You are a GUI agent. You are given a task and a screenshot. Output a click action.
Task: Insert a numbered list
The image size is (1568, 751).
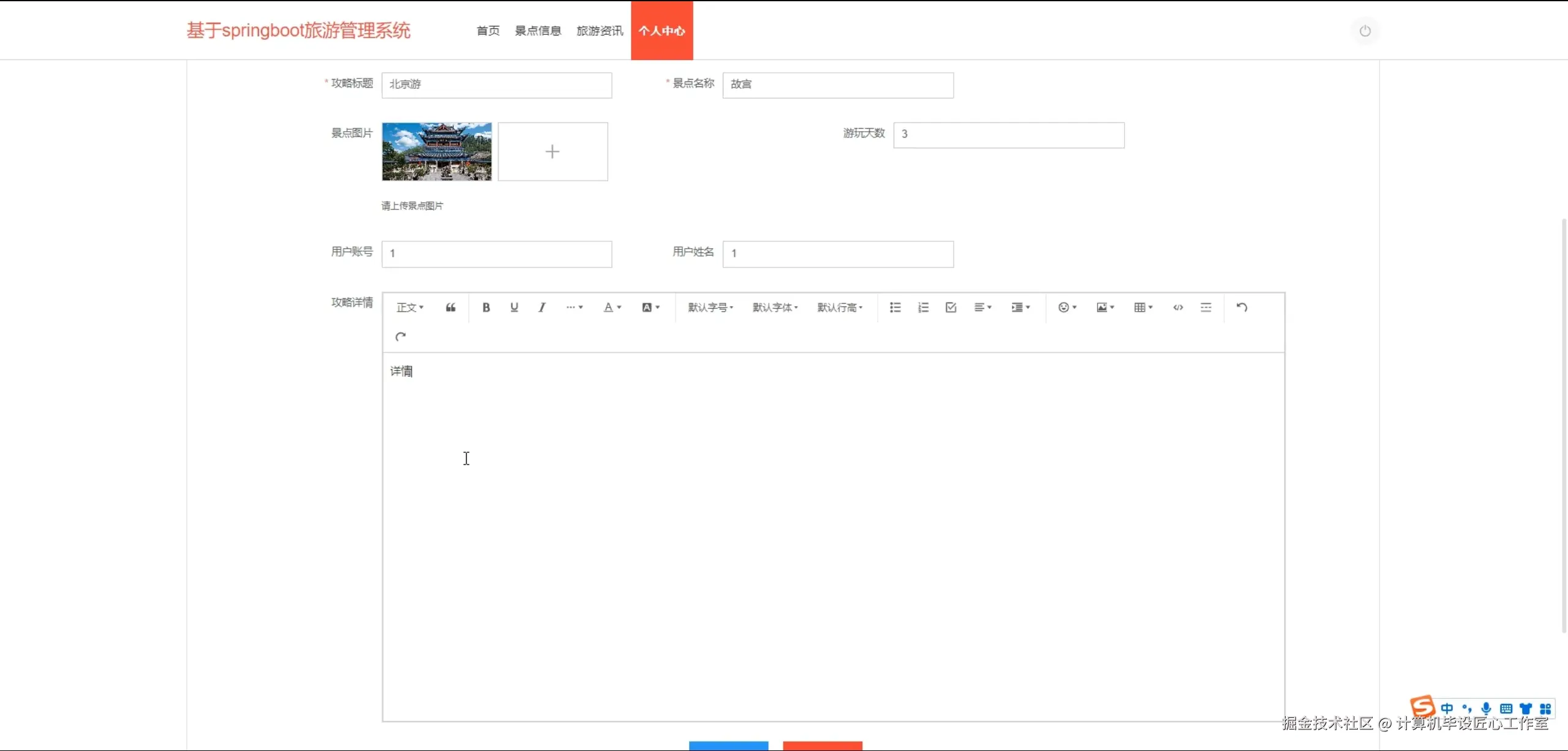coord(923,308)
